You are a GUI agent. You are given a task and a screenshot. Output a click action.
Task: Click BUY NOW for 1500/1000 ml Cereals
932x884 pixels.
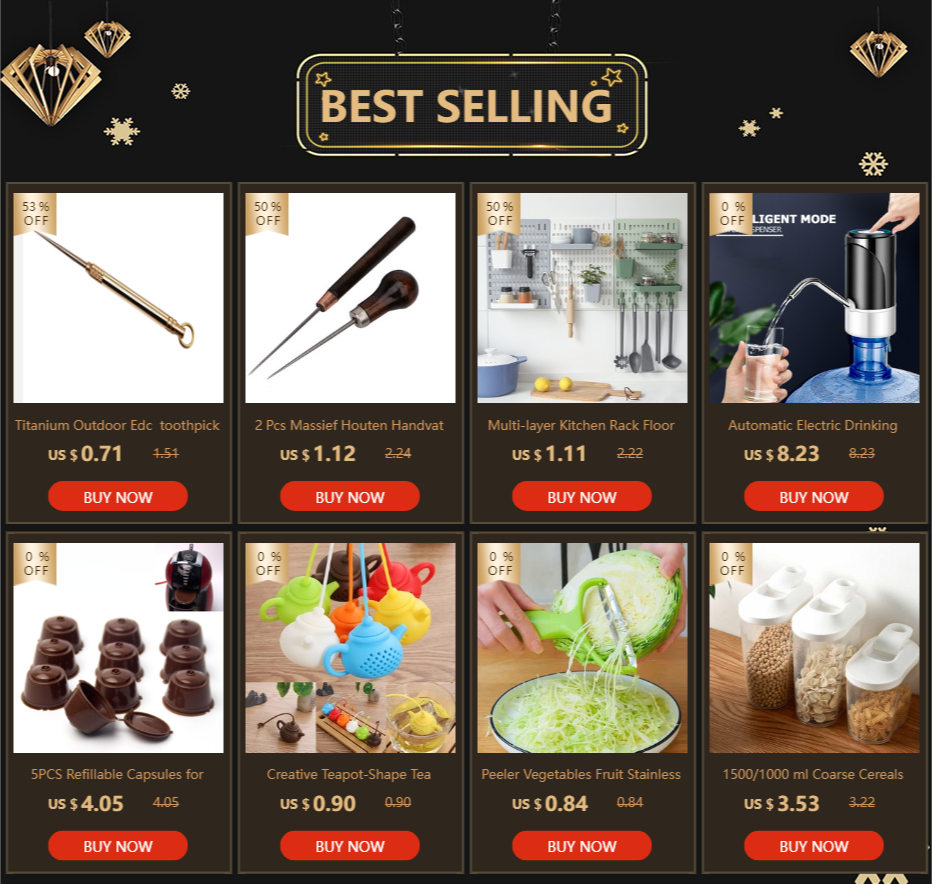coord(813,845)
